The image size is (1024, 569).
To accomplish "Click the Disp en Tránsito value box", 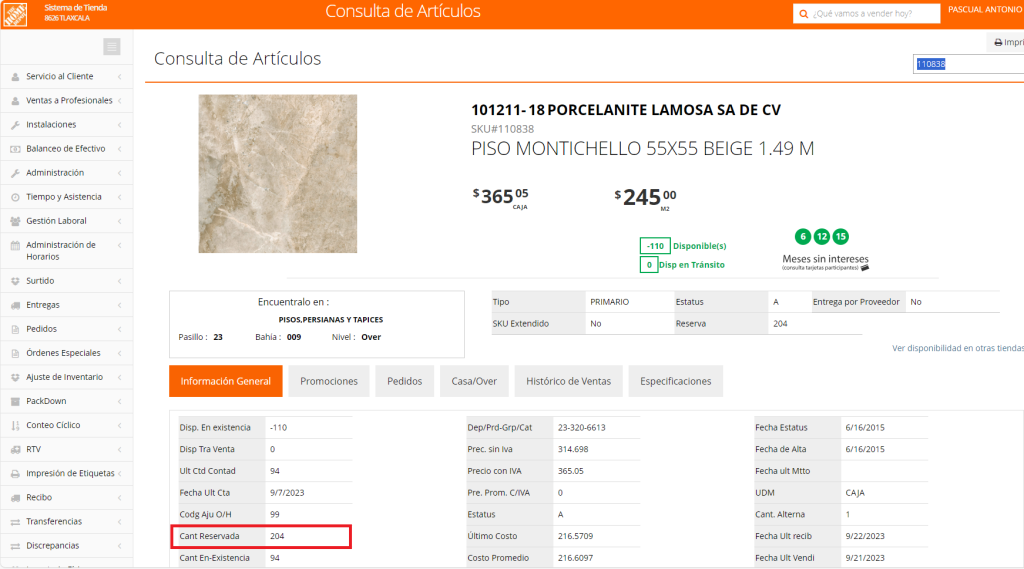I will (x=648, y=265).
